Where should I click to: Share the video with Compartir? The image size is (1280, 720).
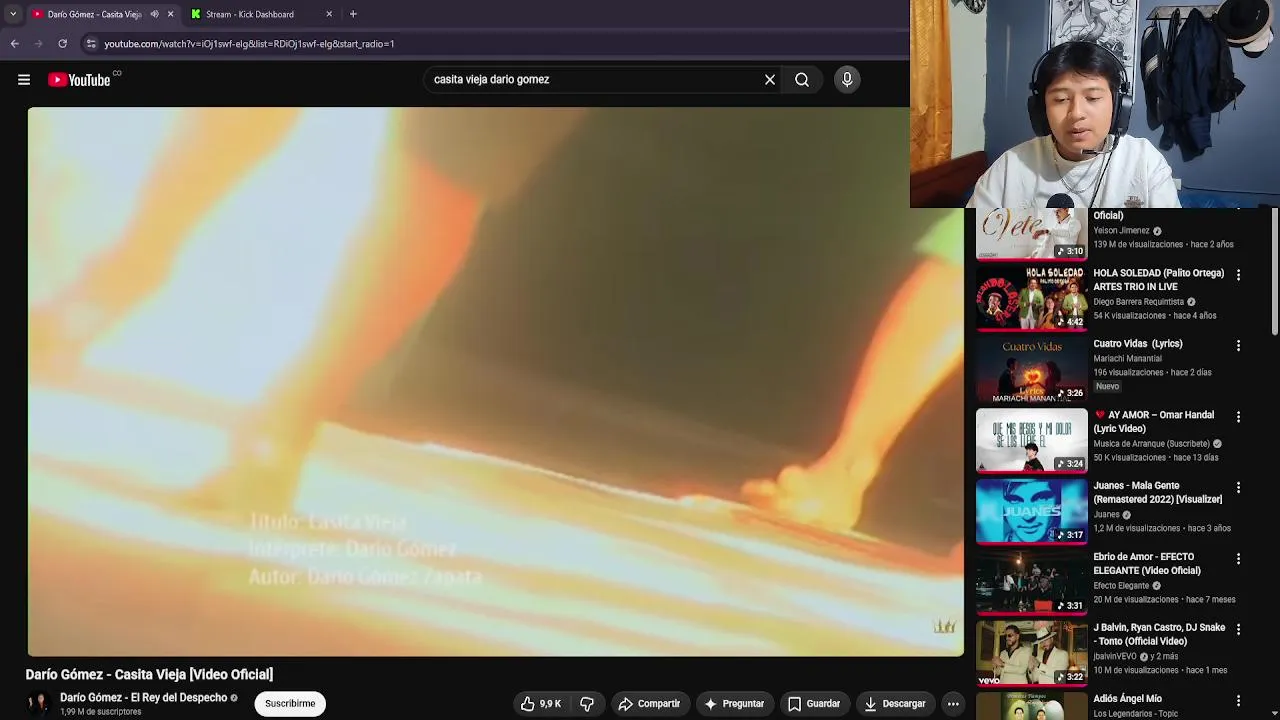coord(649,704)
